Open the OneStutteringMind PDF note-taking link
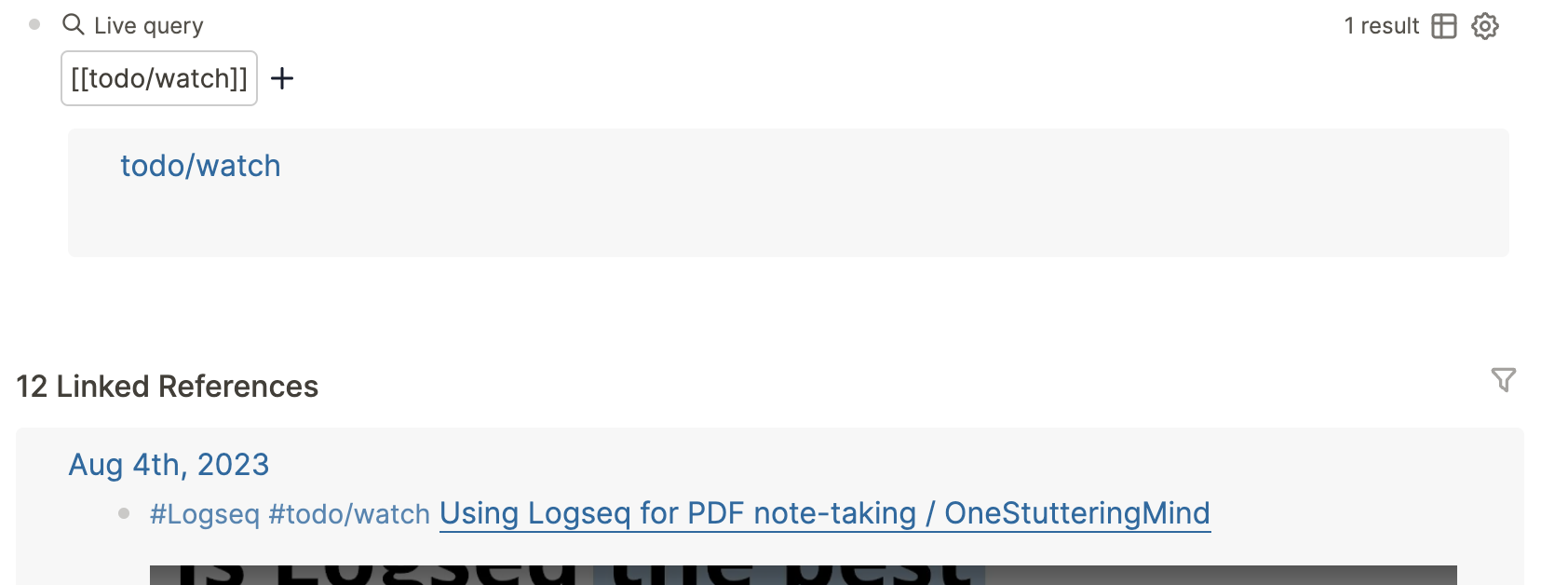This screenshot has height=585, width=1568. click(x=824, y=513)
